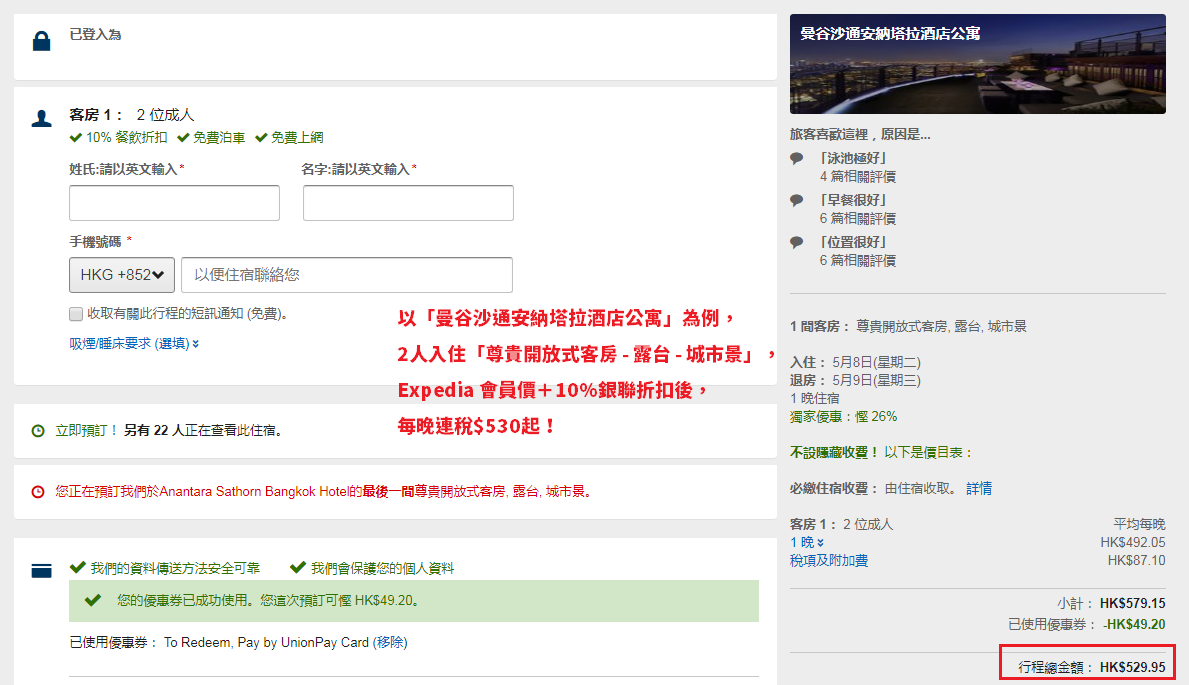This screenshot has width=1189, height=685.
Task: Open the HKG +852 country code dropdown
Action: 122,275
